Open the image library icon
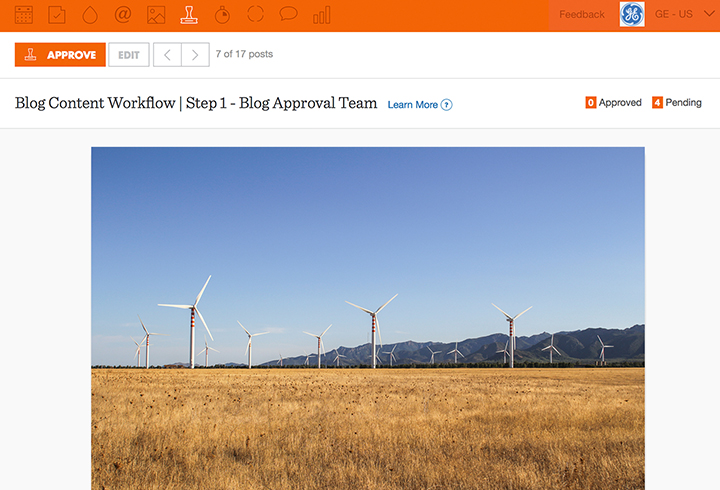 156,15
